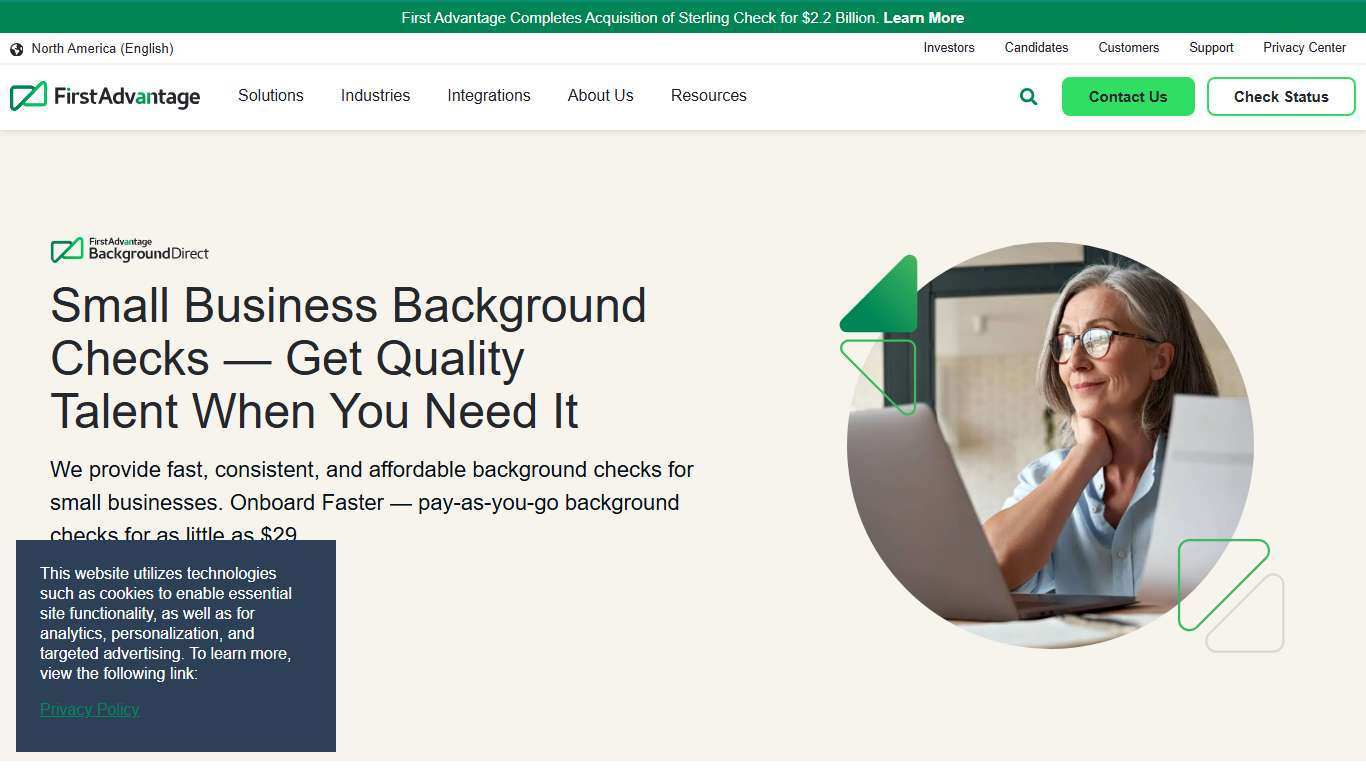The width and height of the screenshot is (1366, 768).
Task: Click the globe region selector icon
Action: 16,48
